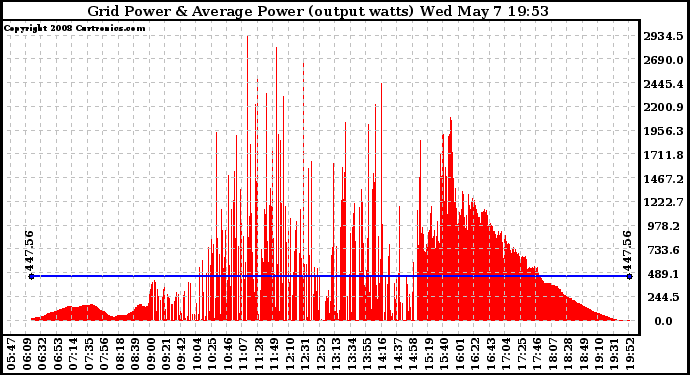
Task: Click the left 447.56 average label
Action: point(29,251)
